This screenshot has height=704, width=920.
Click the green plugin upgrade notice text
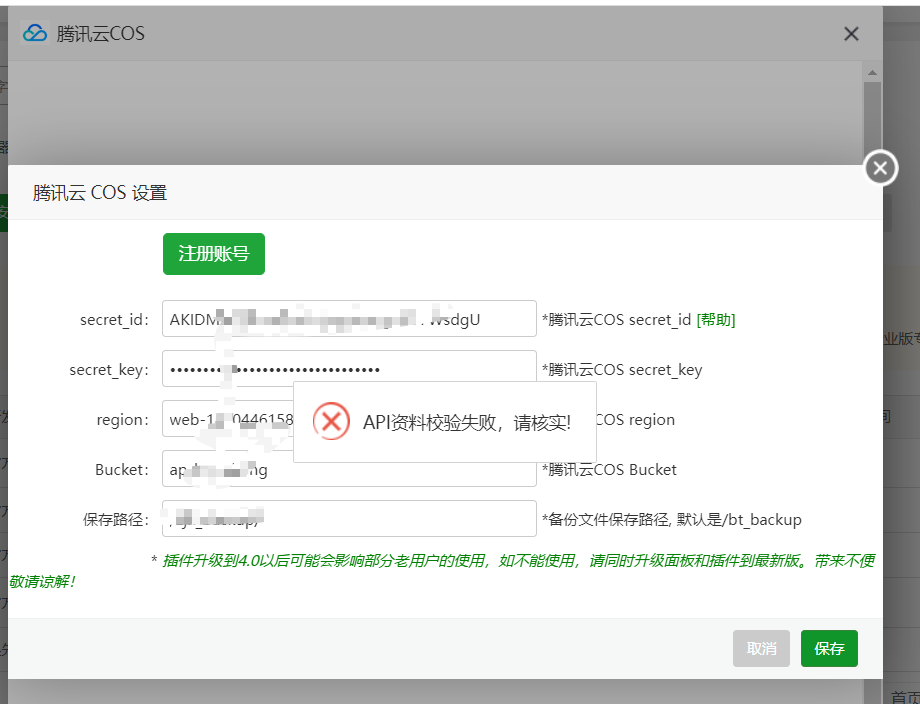[442, 571]
